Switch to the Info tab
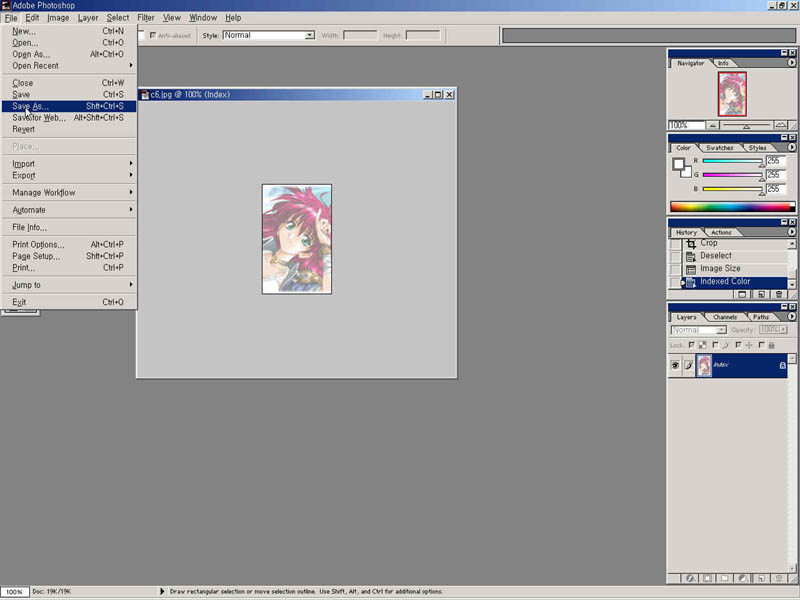 click(x=723, y=63)
